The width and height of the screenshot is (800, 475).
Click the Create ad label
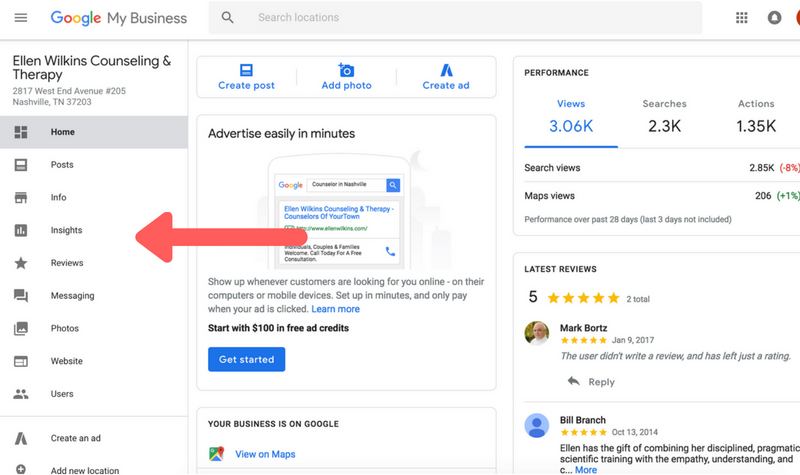[x=446, y=85]
